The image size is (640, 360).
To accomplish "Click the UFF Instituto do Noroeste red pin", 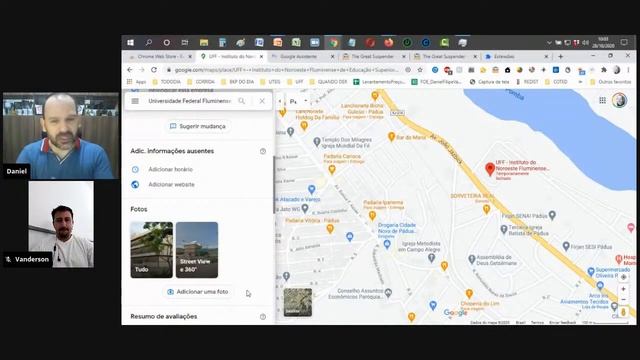I will pos(490,169).
